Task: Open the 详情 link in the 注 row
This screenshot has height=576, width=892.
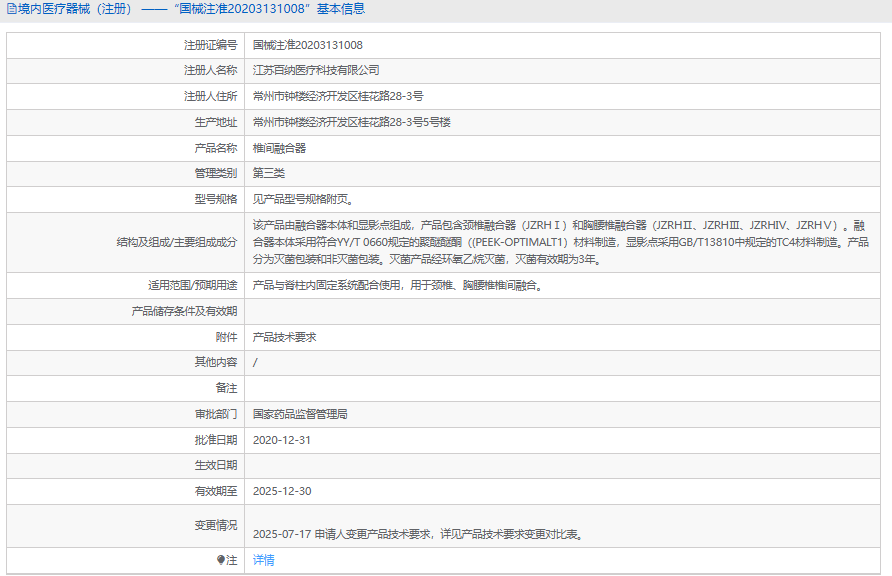Action: coord(263,560)
